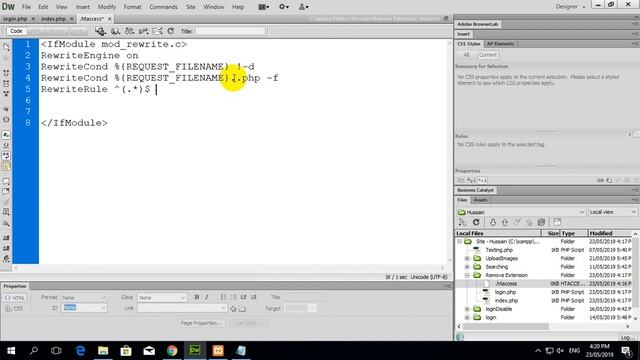
Task: Click Bold in Properties panel
Action: [x=197, y=297]
